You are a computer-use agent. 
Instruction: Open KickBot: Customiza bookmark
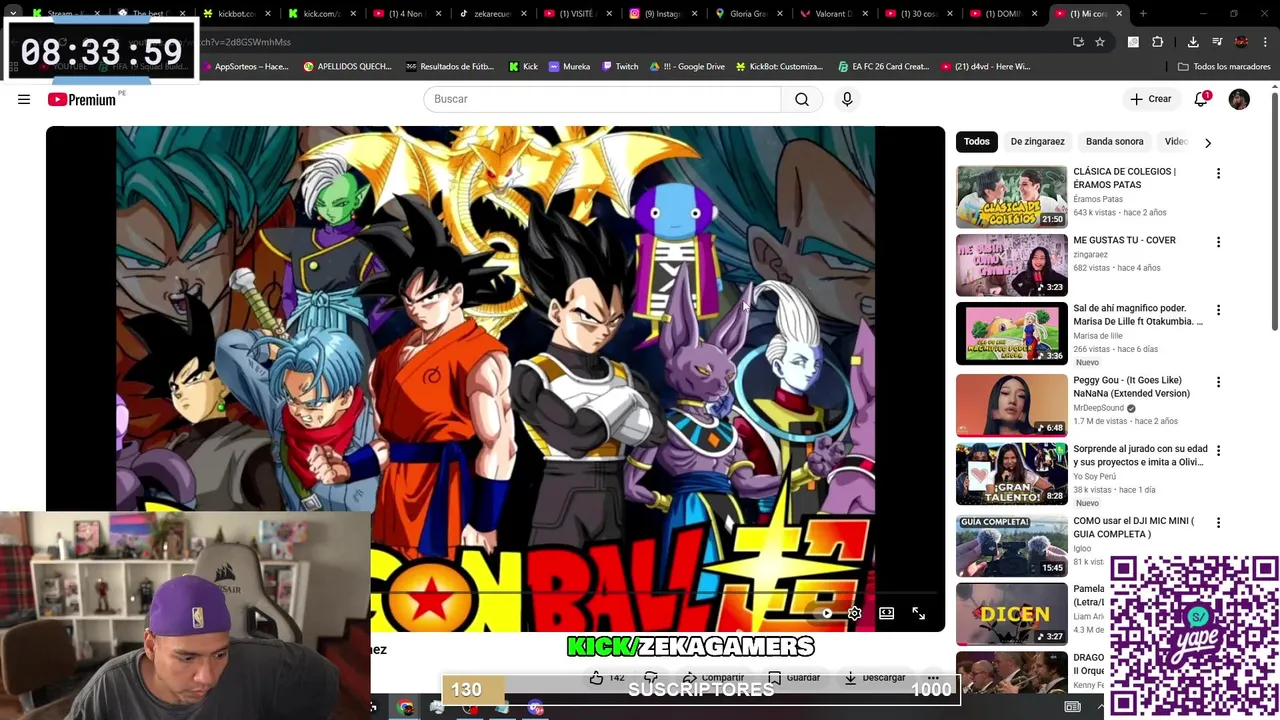[779, 66]
